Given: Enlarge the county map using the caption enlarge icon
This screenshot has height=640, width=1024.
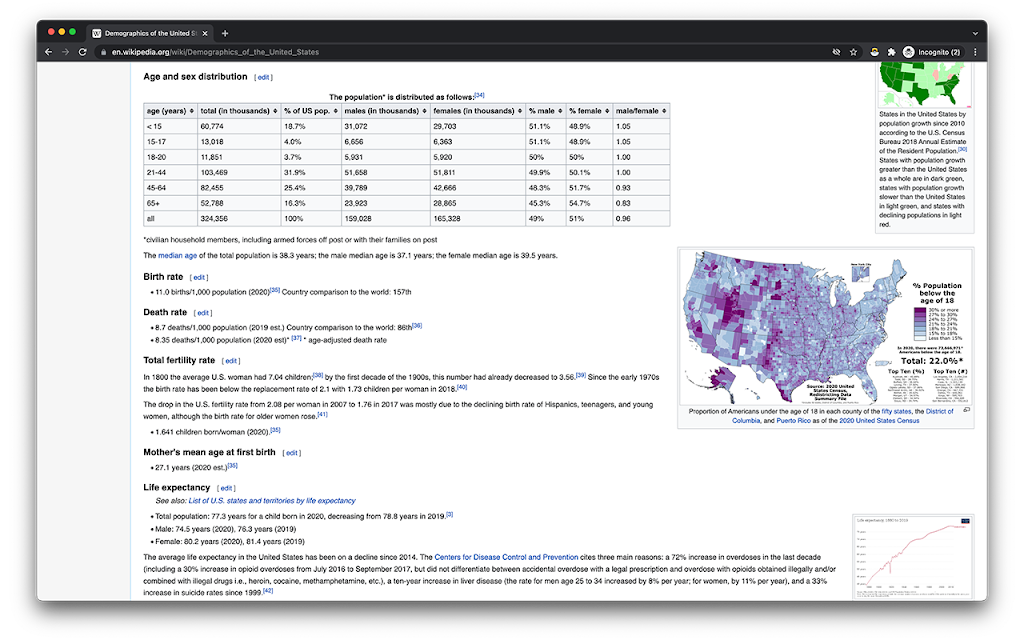Looking at the screenshot, I should (967, 410).
